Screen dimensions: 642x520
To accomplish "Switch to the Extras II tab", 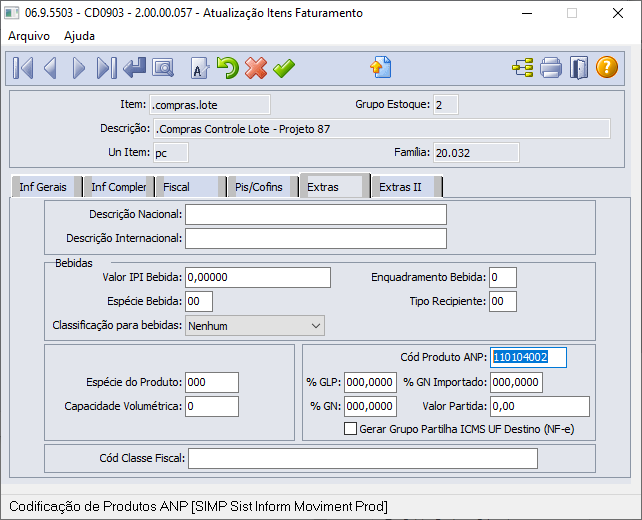I will tap(400, 187).
